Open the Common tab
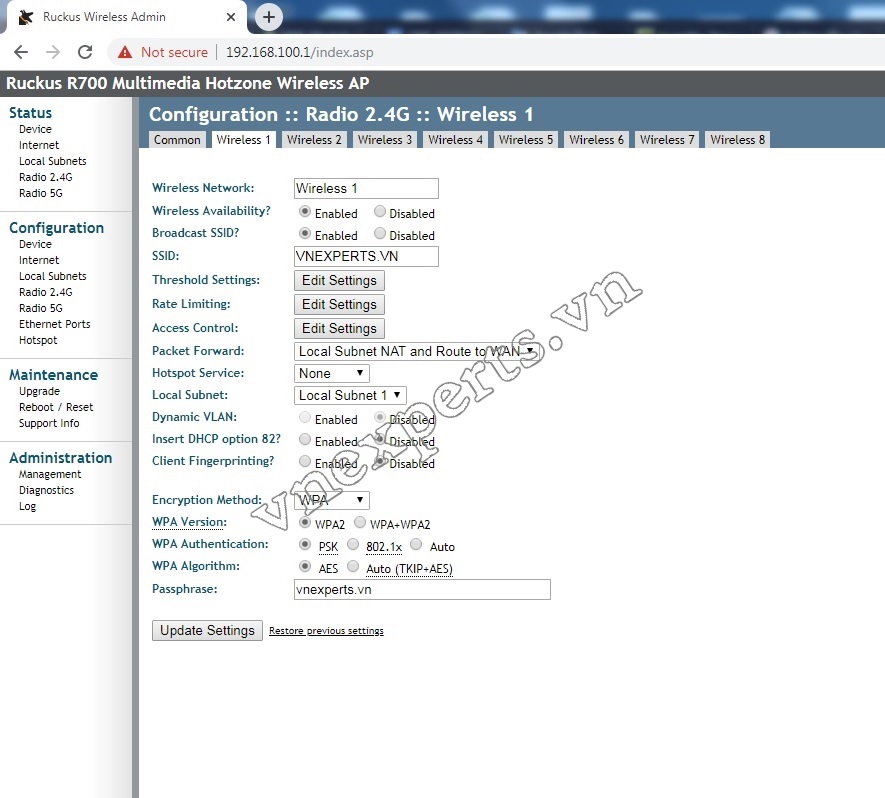The width and height of the screenshot is (885, 798). pyautogui.click(x=177, y=140)
